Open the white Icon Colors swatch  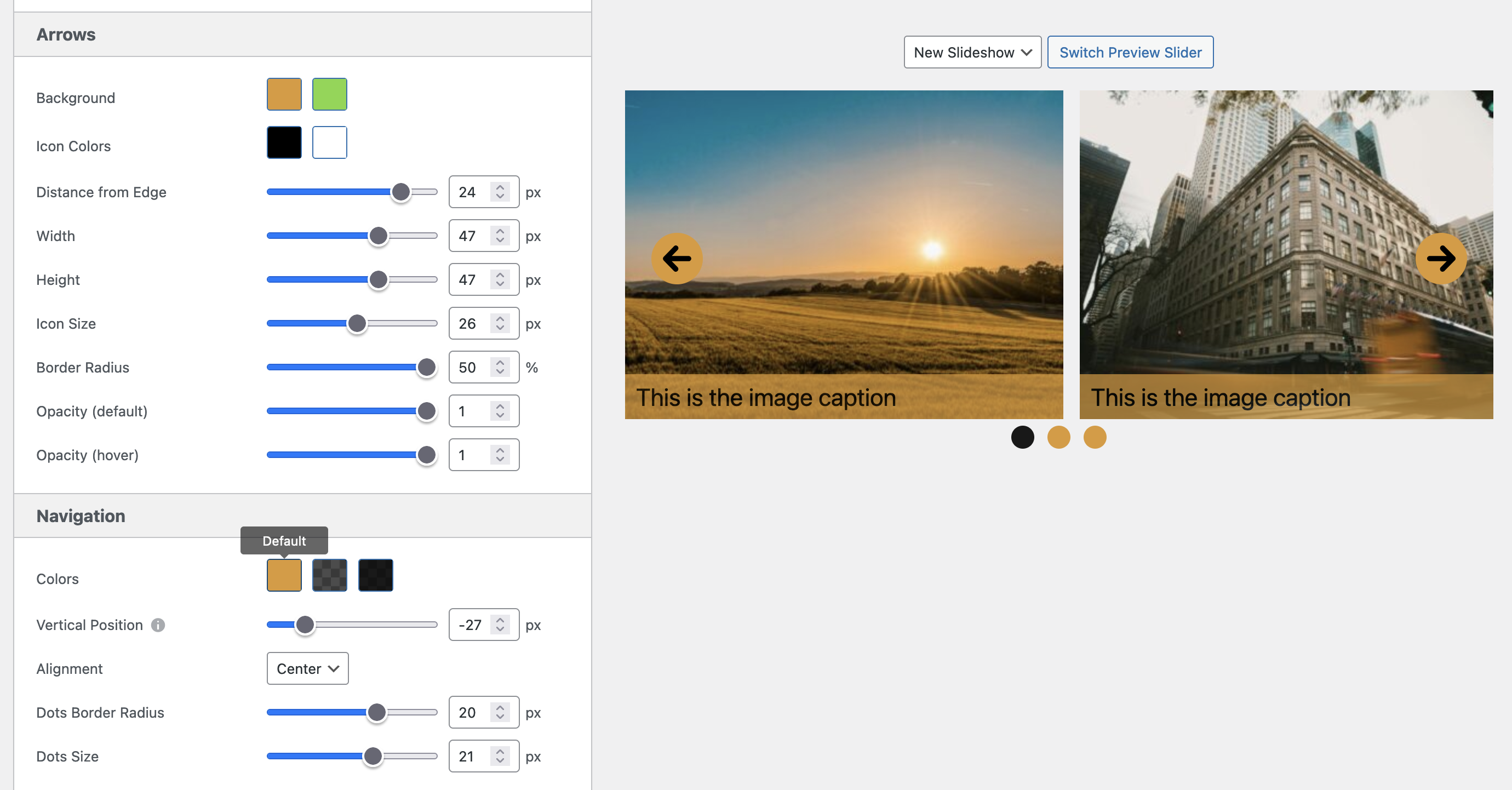pyautogui.click(x=329, y=142)
